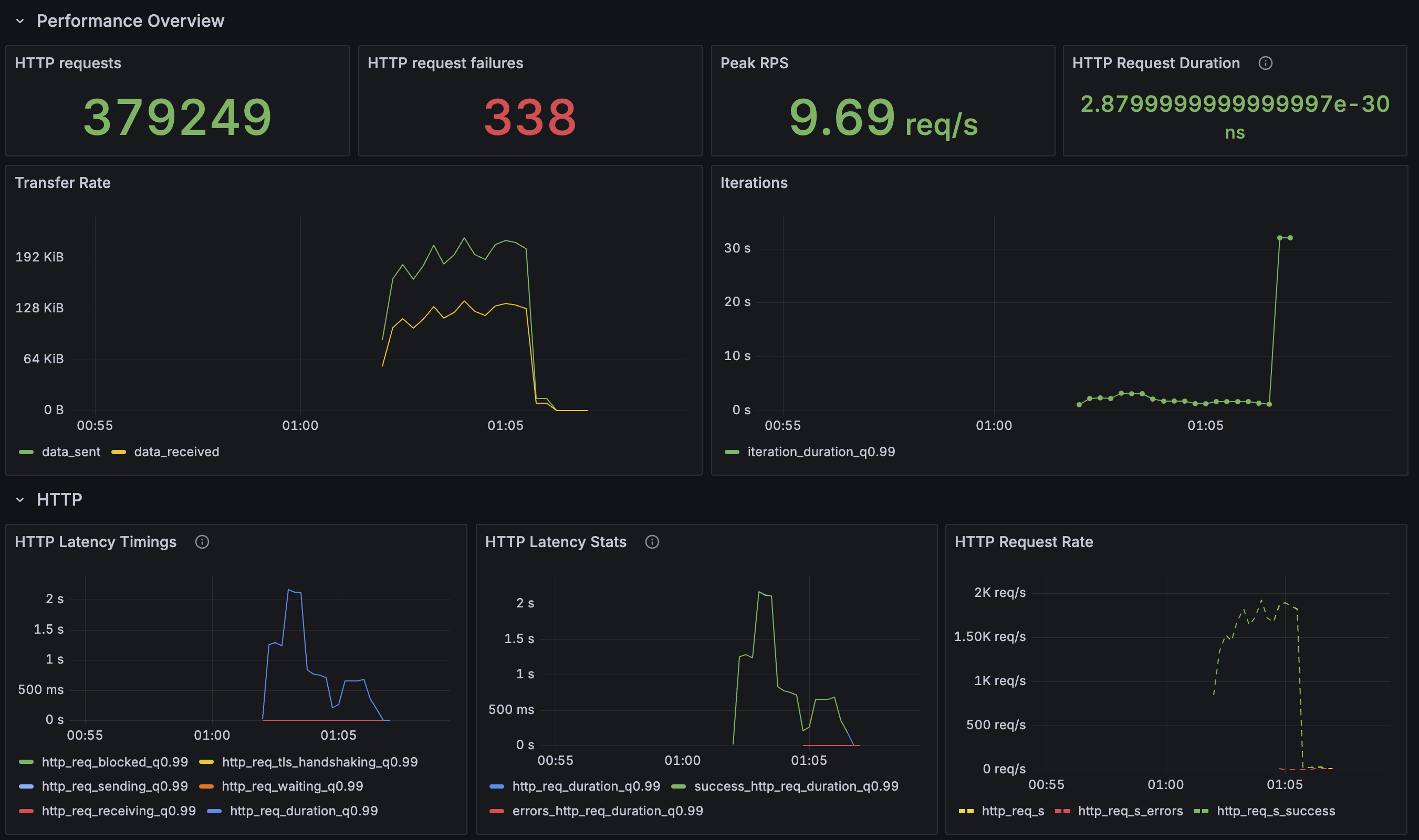Viewport: 1419px width, 840px height.
Task: Toggle data_received series in legend
Action: pyautogui.click(x=176, y=451)
